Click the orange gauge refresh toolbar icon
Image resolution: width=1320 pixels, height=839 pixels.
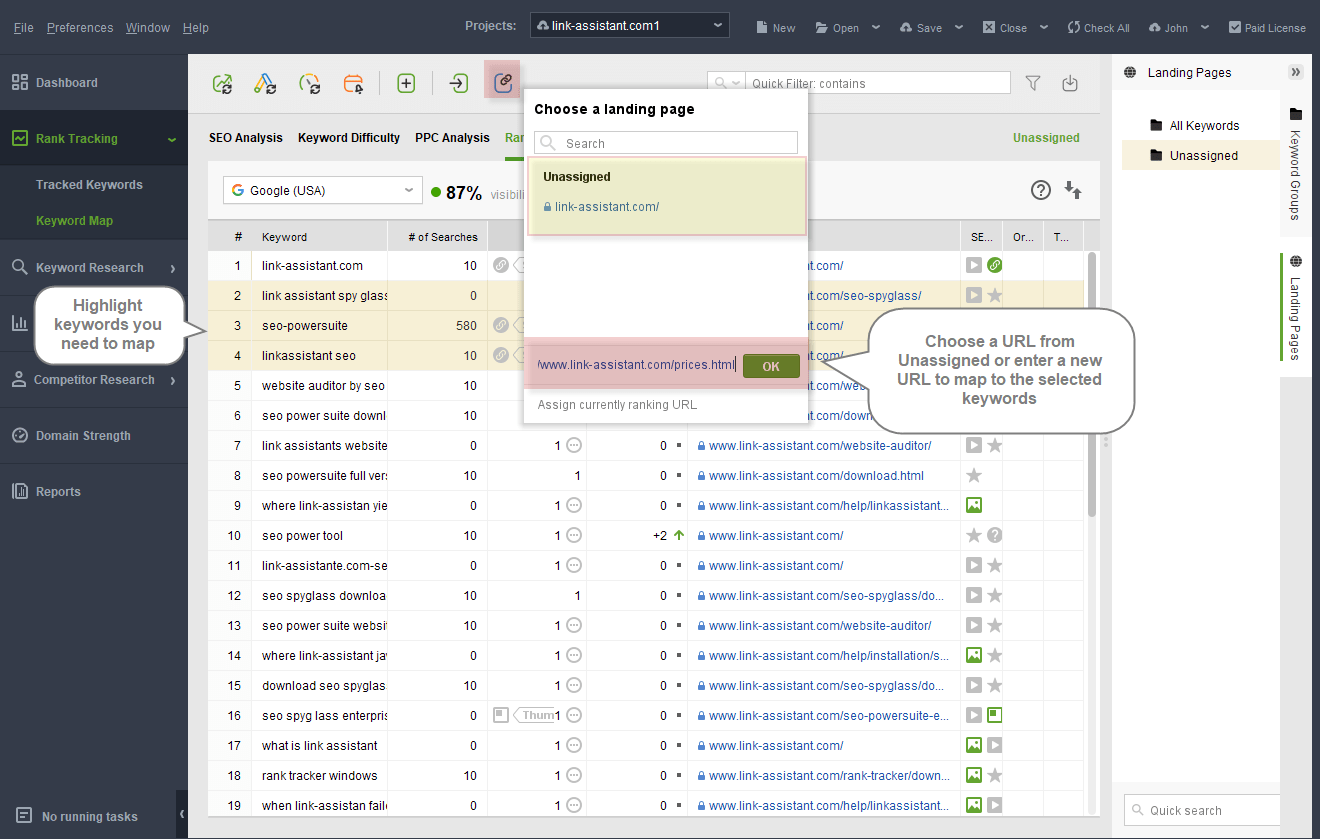point(310,84)
